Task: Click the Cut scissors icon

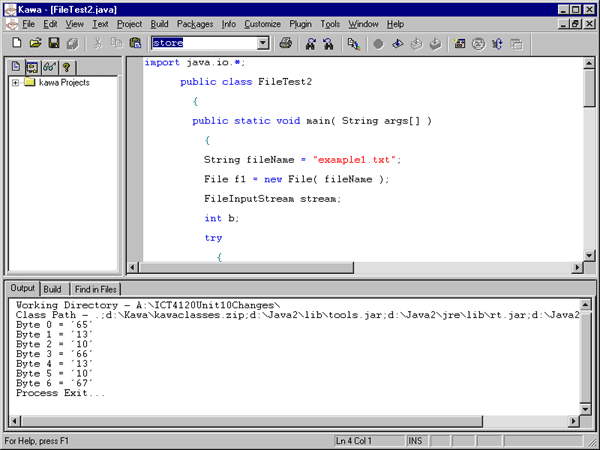Action: [x=98, y=43]
